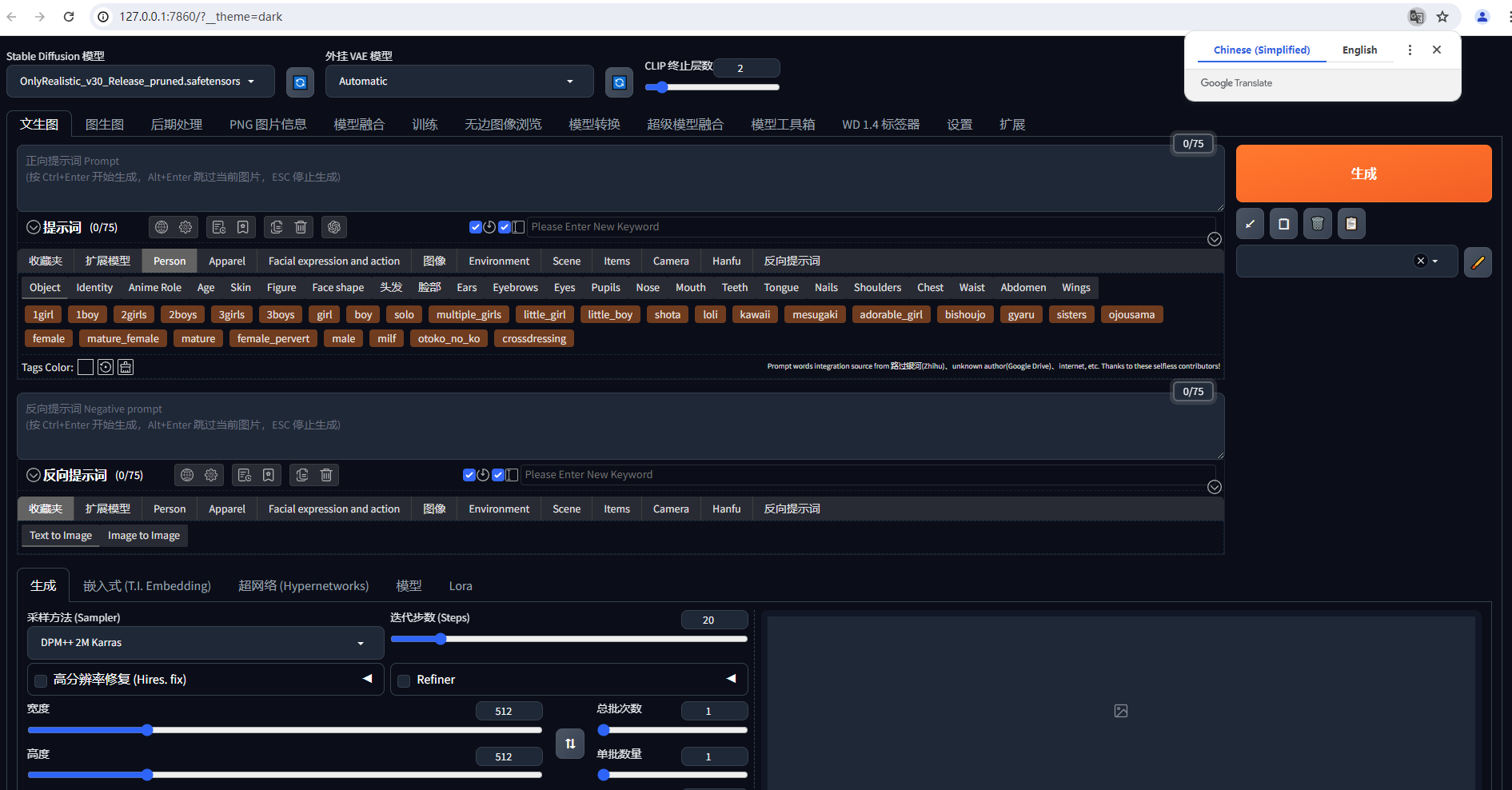1512x790 pixels.
Task: Open prompt history icon in the prompt toolbar
Action: coord(219,227)
